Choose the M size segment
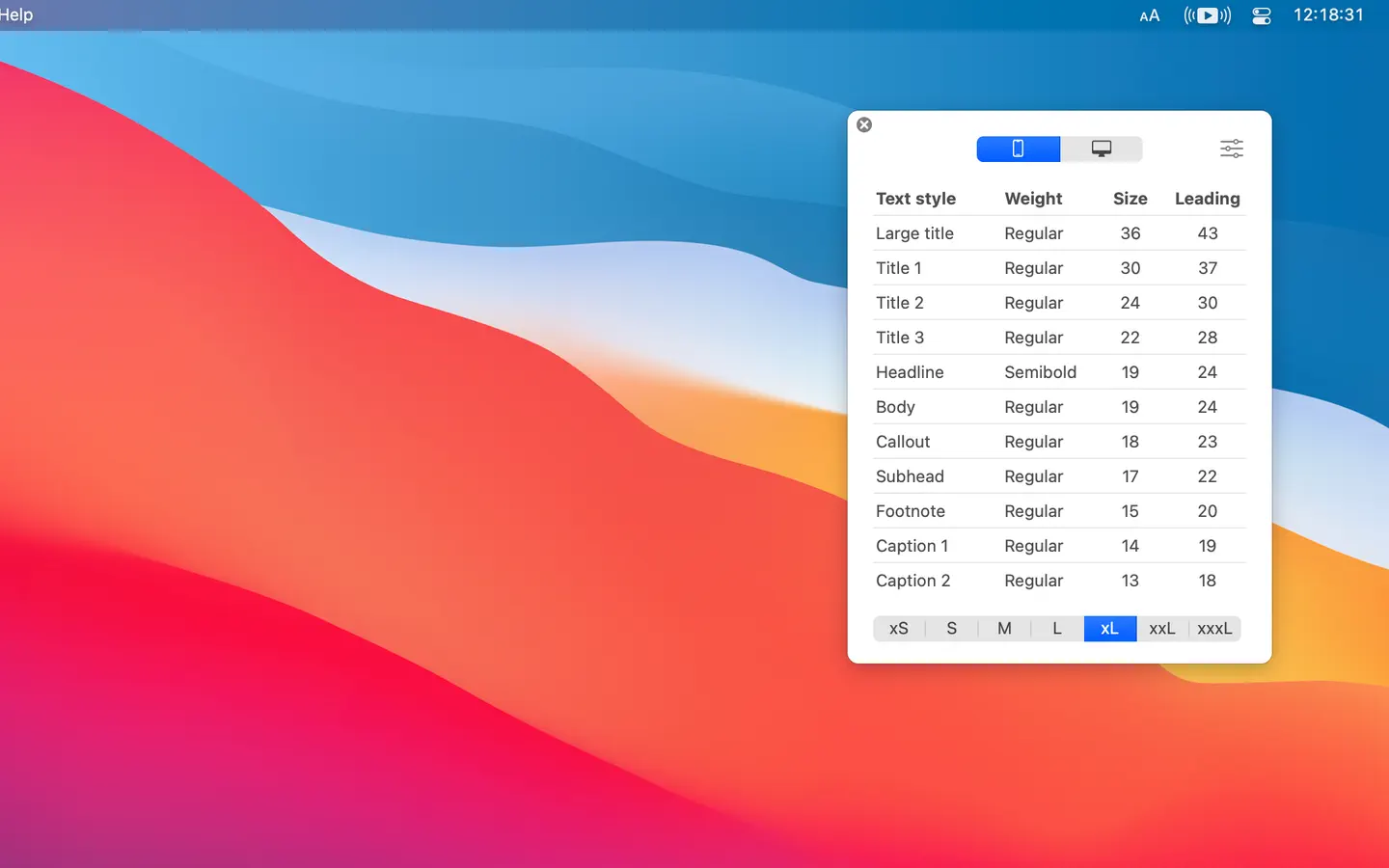Viewport: 1389px width, 868px height. click(x=1004, y=629)
